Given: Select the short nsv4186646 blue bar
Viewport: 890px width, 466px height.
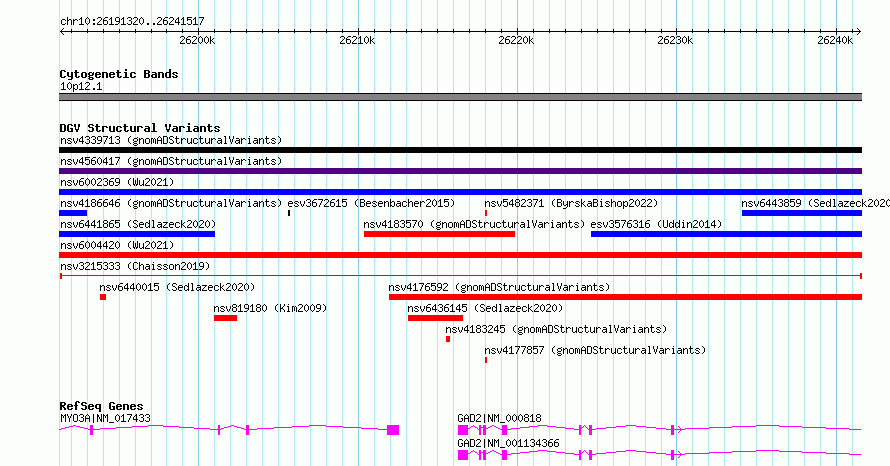Looking at the screenshot, I should click(x=73, y=213).
